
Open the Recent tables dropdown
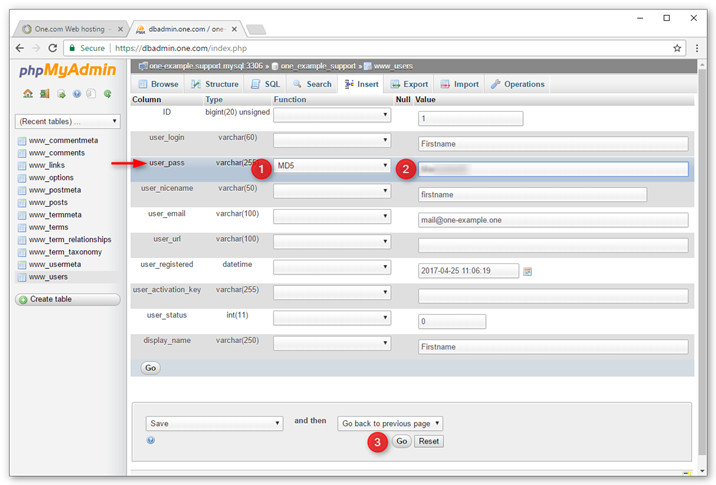pyautogui.click(x=68, y=121)
